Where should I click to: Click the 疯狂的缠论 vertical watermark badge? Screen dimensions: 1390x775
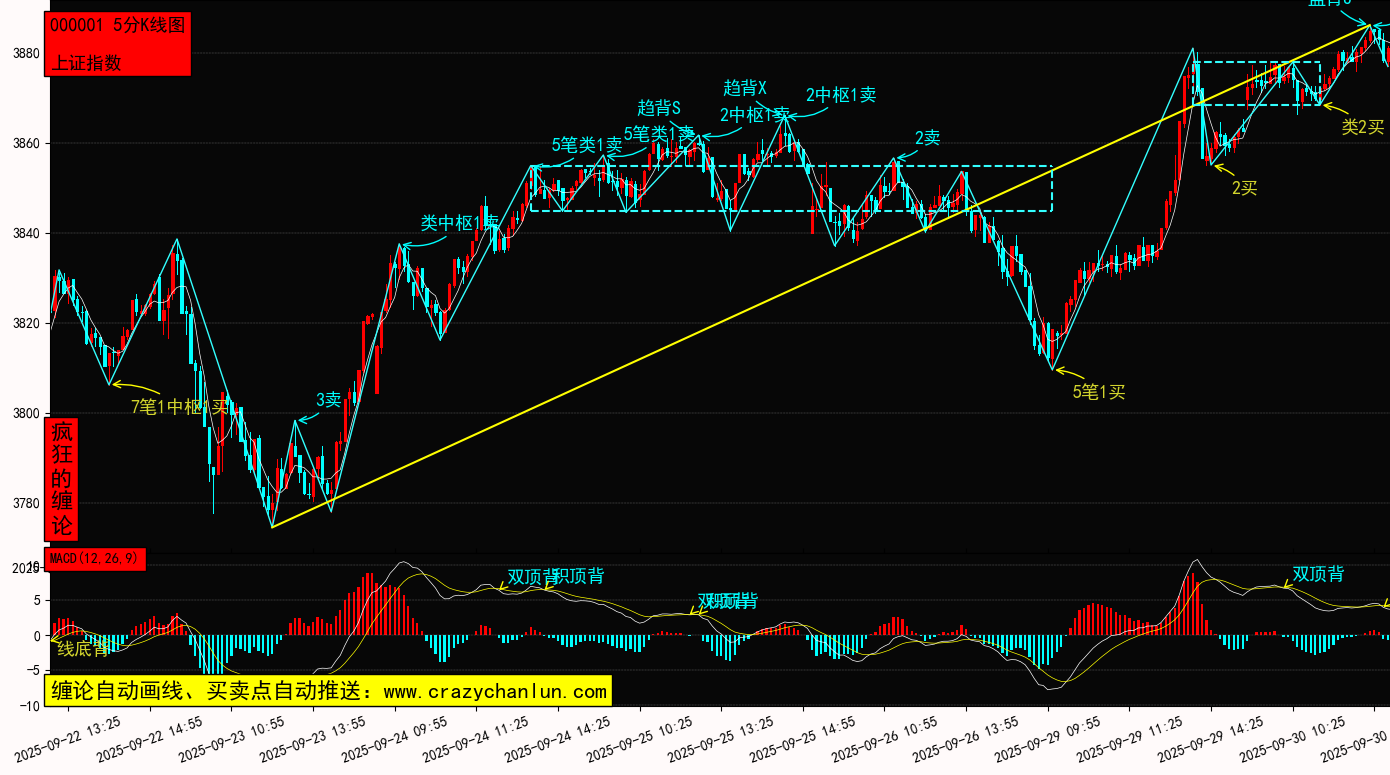62,479
